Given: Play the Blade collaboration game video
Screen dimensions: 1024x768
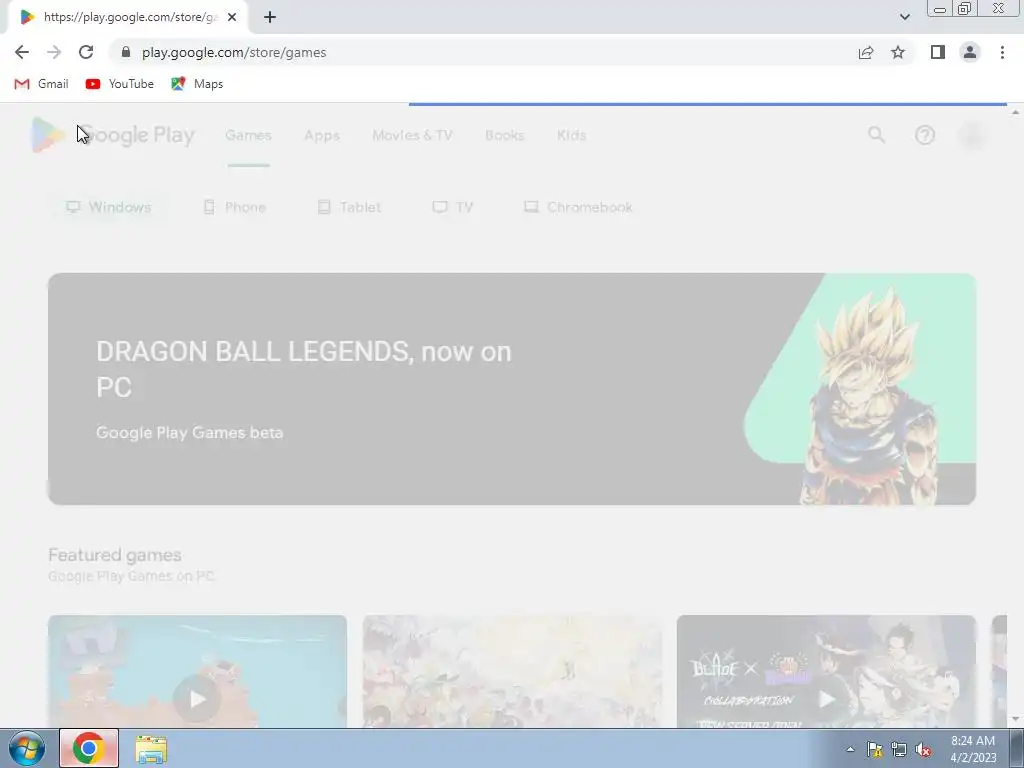Looking at the screenshot, I should coord(827,699).
